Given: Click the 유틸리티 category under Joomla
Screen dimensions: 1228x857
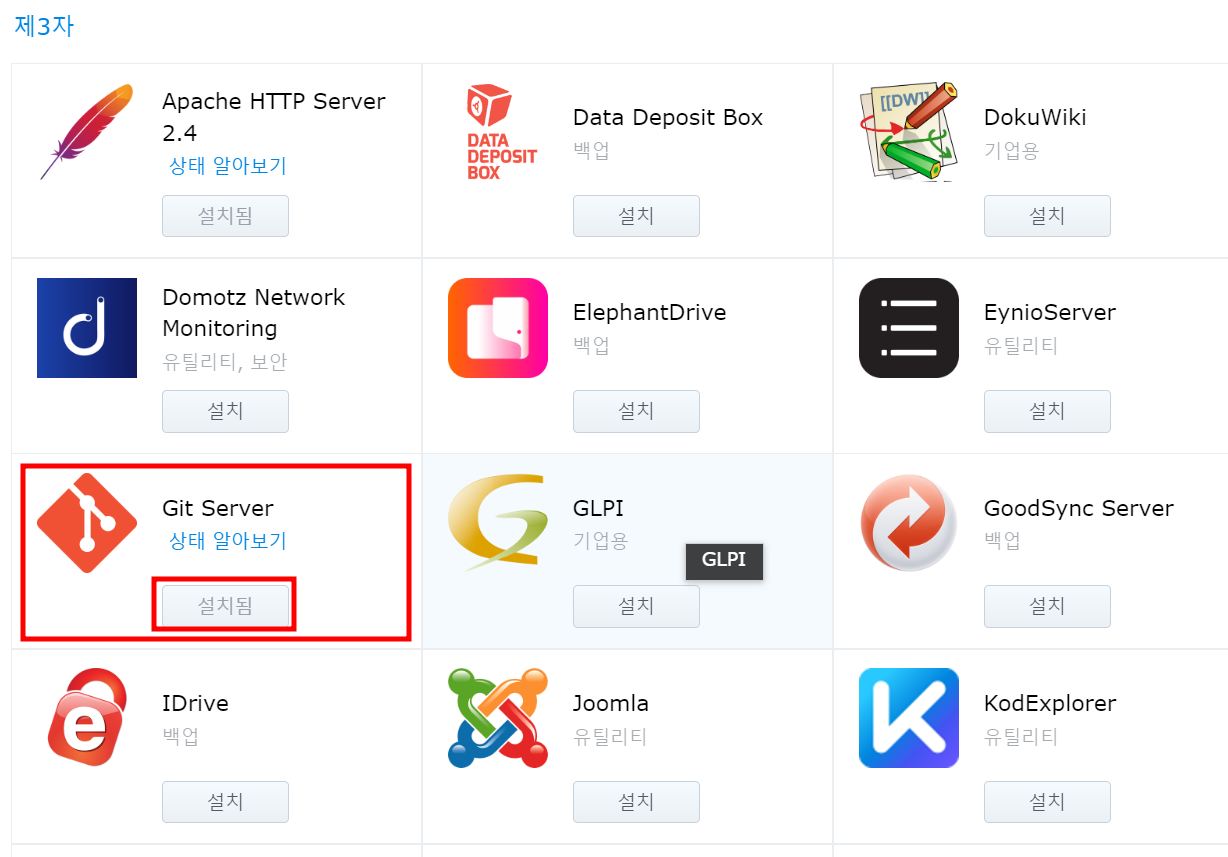Looking at the screenshot, I should coord(610,737).
